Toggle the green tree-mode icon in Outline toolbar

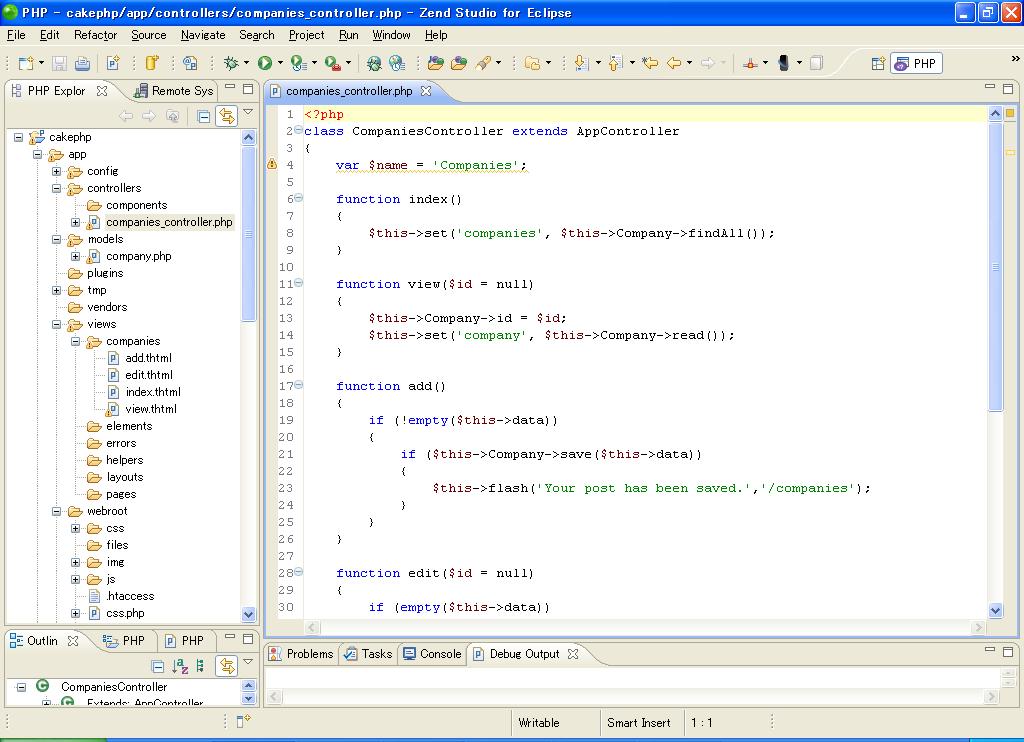point(200,666)
